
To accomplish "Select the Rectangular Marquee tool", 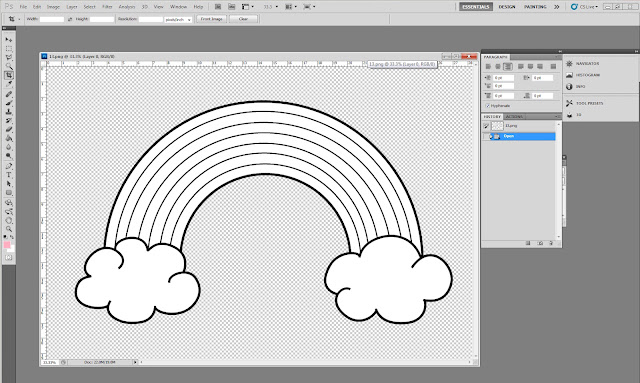I will (x=9, y=49).
